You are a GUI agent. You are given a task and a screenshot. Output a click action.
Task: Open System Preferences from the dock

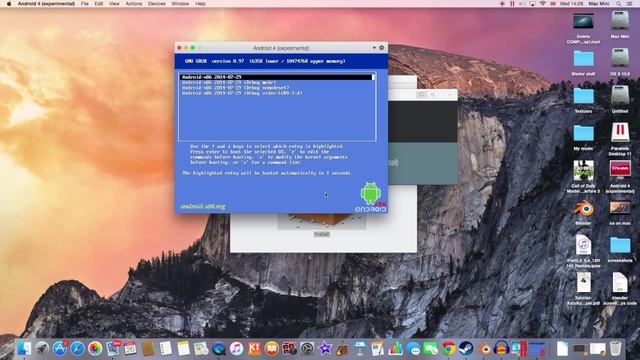coord(307,349)
